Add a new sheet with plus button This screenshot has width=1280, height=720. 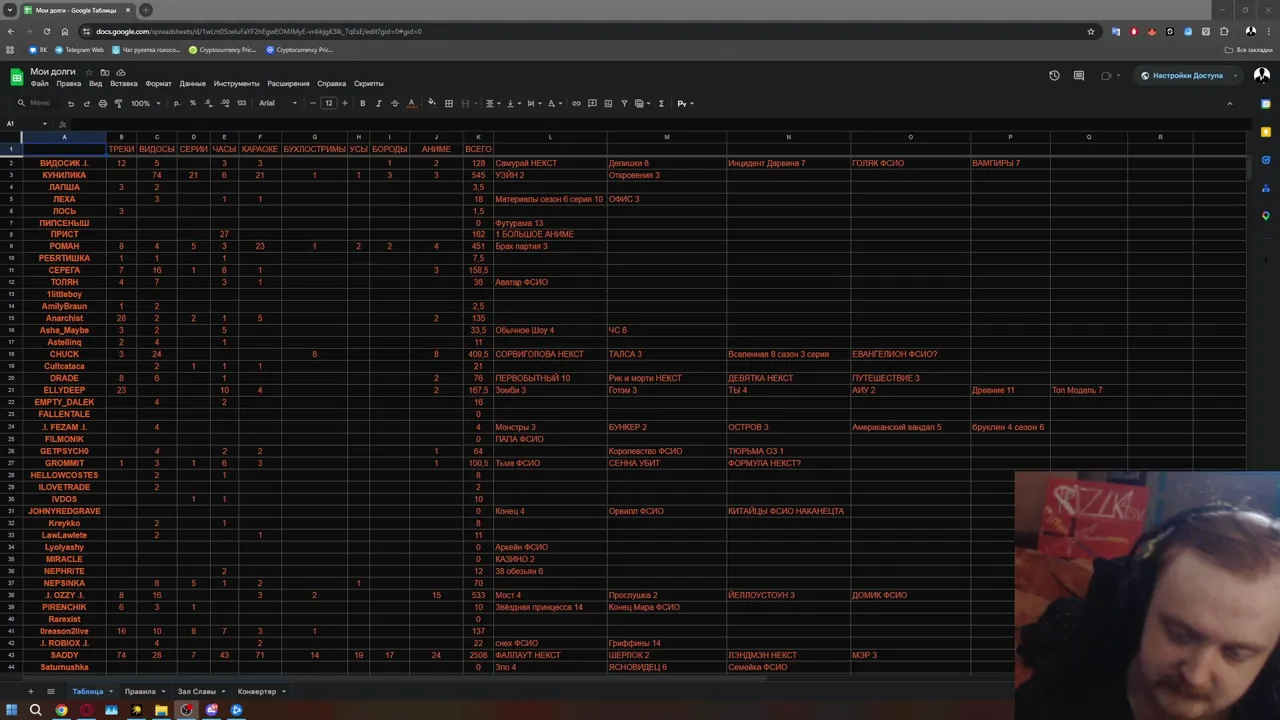(30, 691)
